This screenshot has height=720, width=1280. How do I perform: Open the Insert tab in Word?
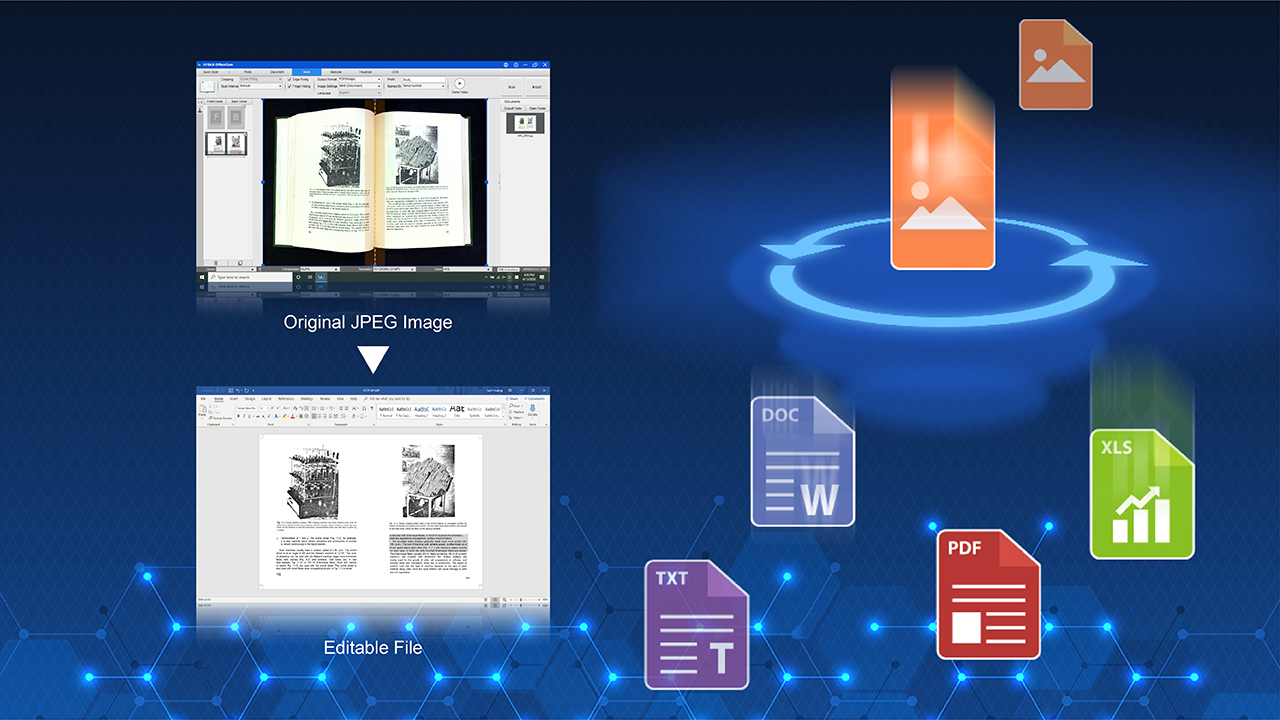(x=233, y=398)
